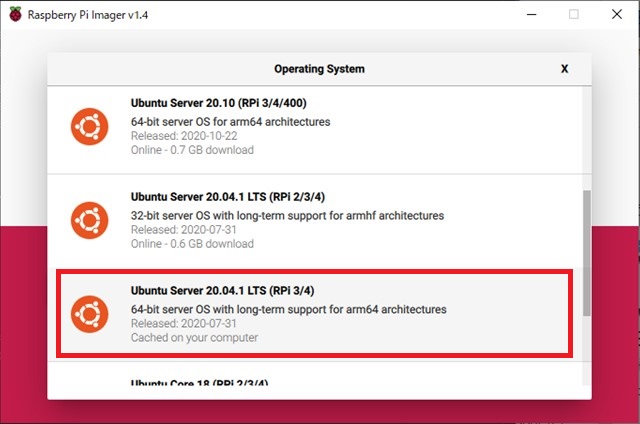Screen dimensions: 640x424
Task: Click the "64-bit server OS with long-term support" description
Action: [x=289, y=309]
